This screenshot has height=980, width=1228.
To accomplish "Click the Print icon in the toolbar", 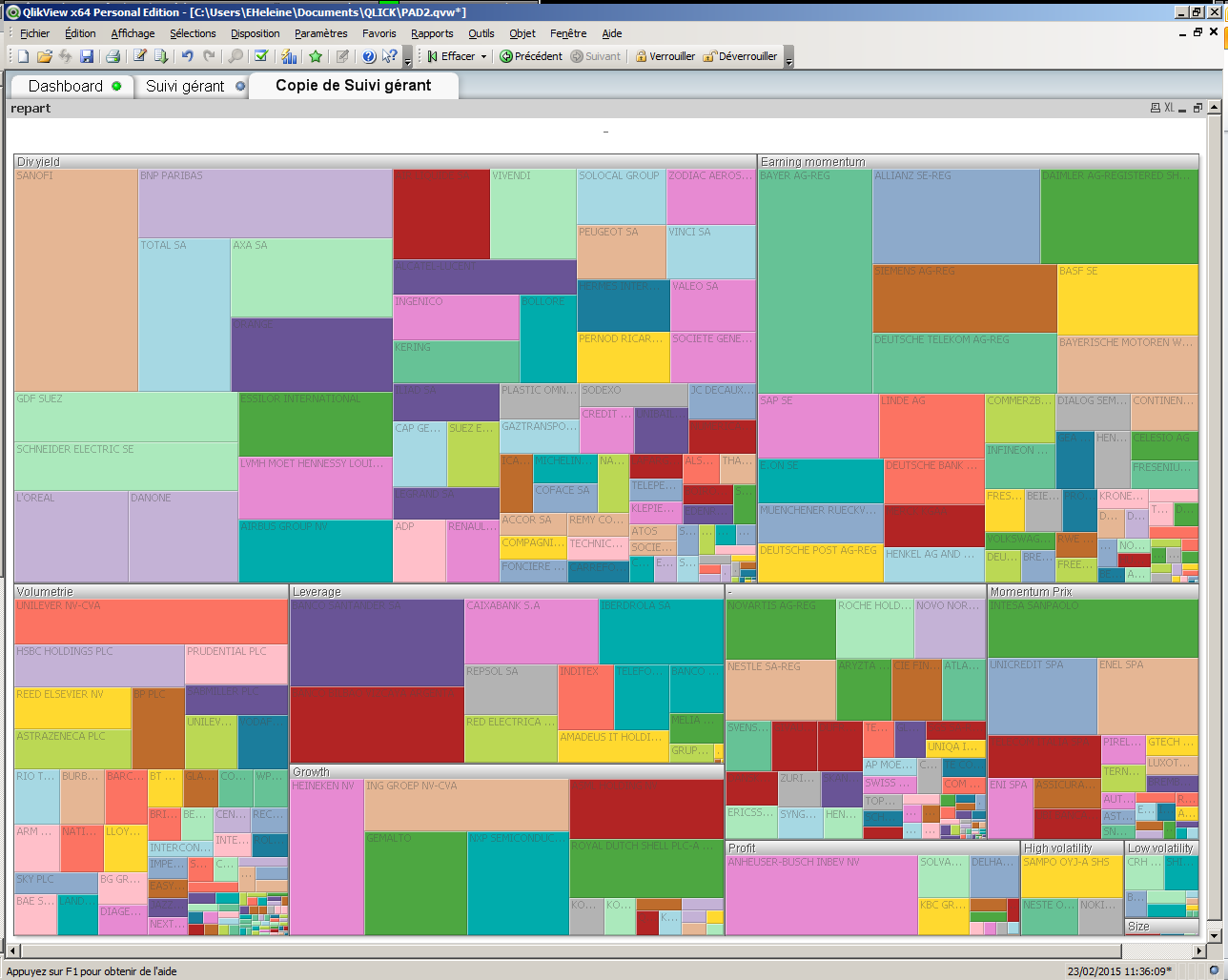I will coord(113,56).
